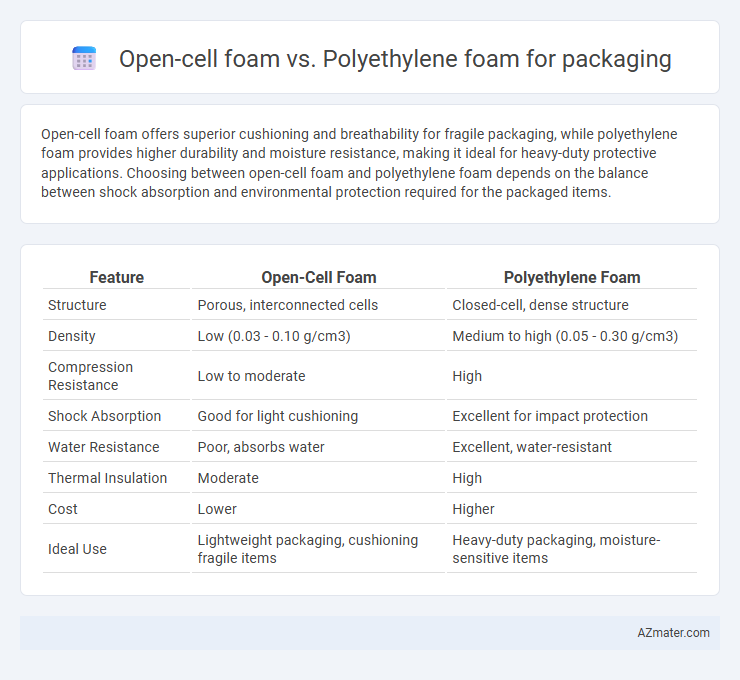Click the 'Shock Absorption' row label

(105, 416)
